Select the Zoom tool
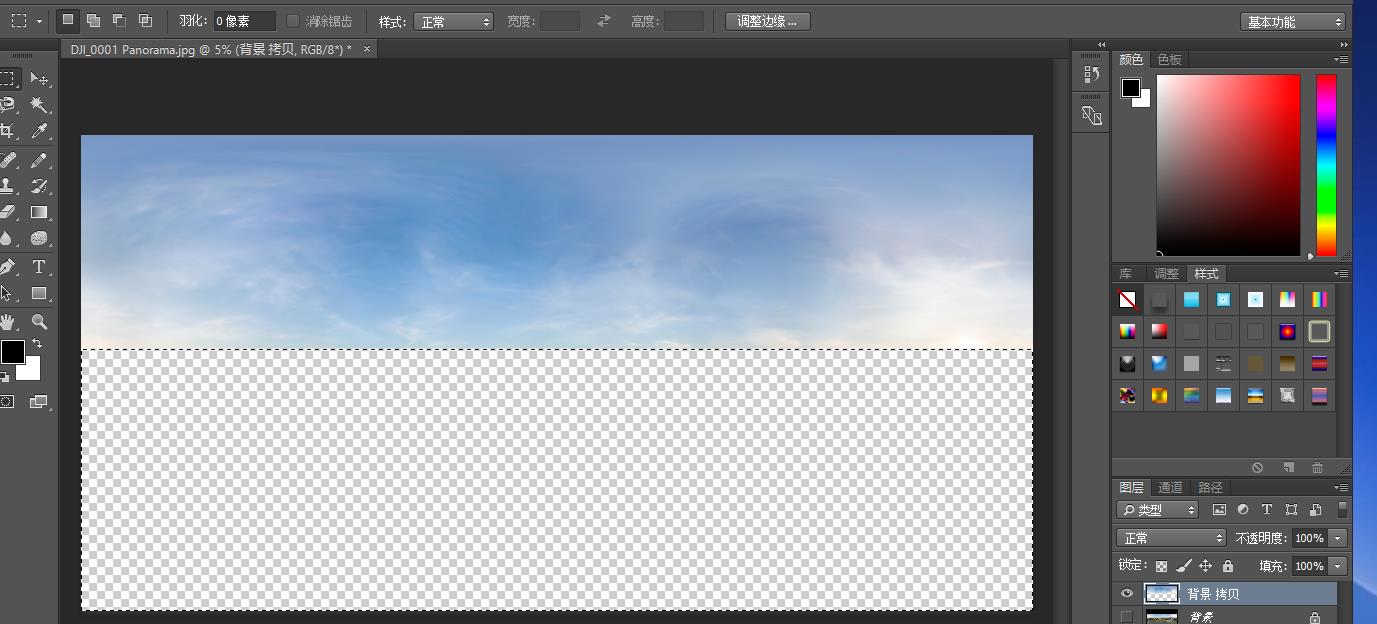 click(39, 322)
